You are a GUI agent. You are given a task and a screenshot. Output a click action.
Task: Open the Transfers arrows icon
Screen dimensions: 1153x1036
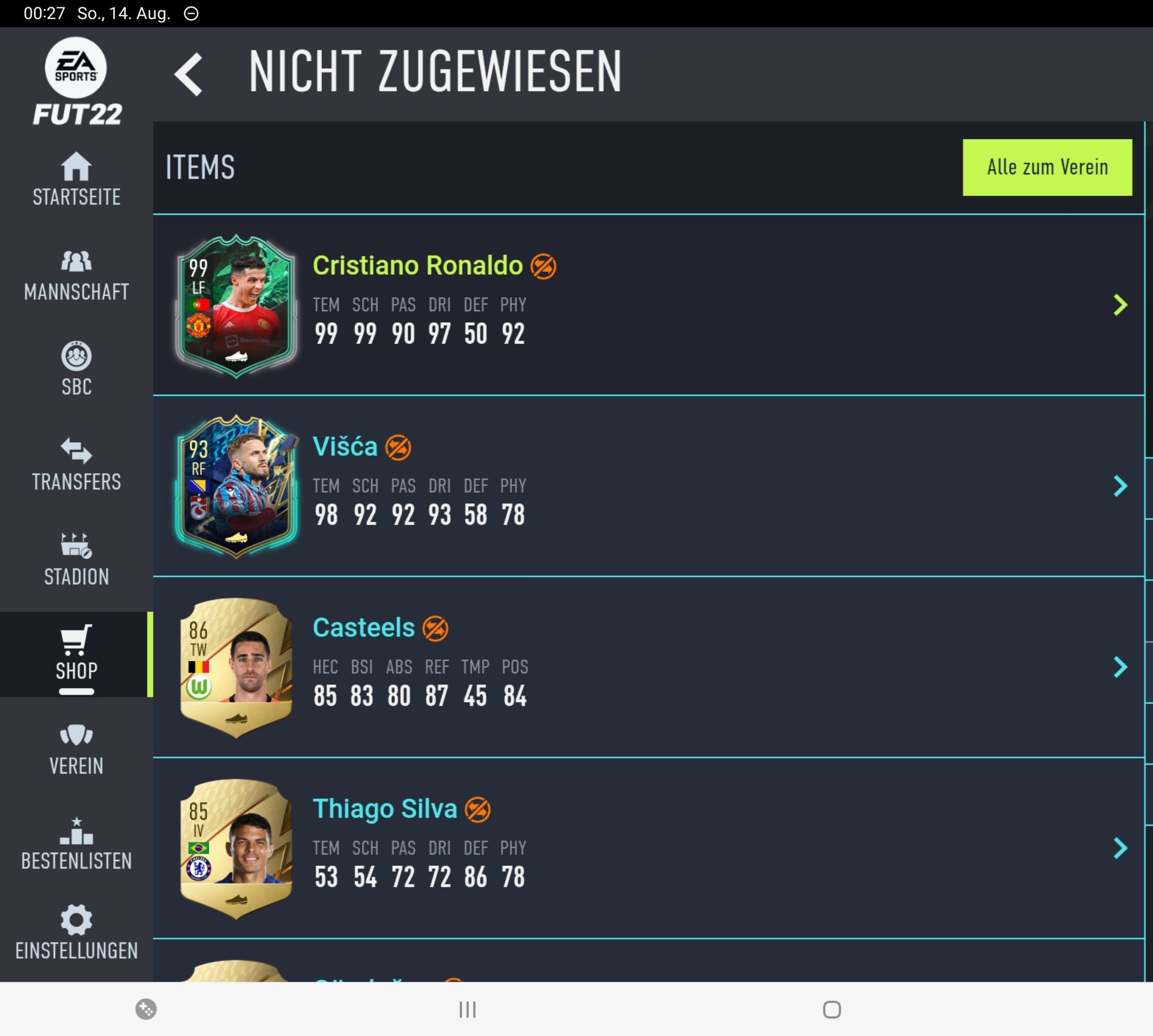pos(76,451)
